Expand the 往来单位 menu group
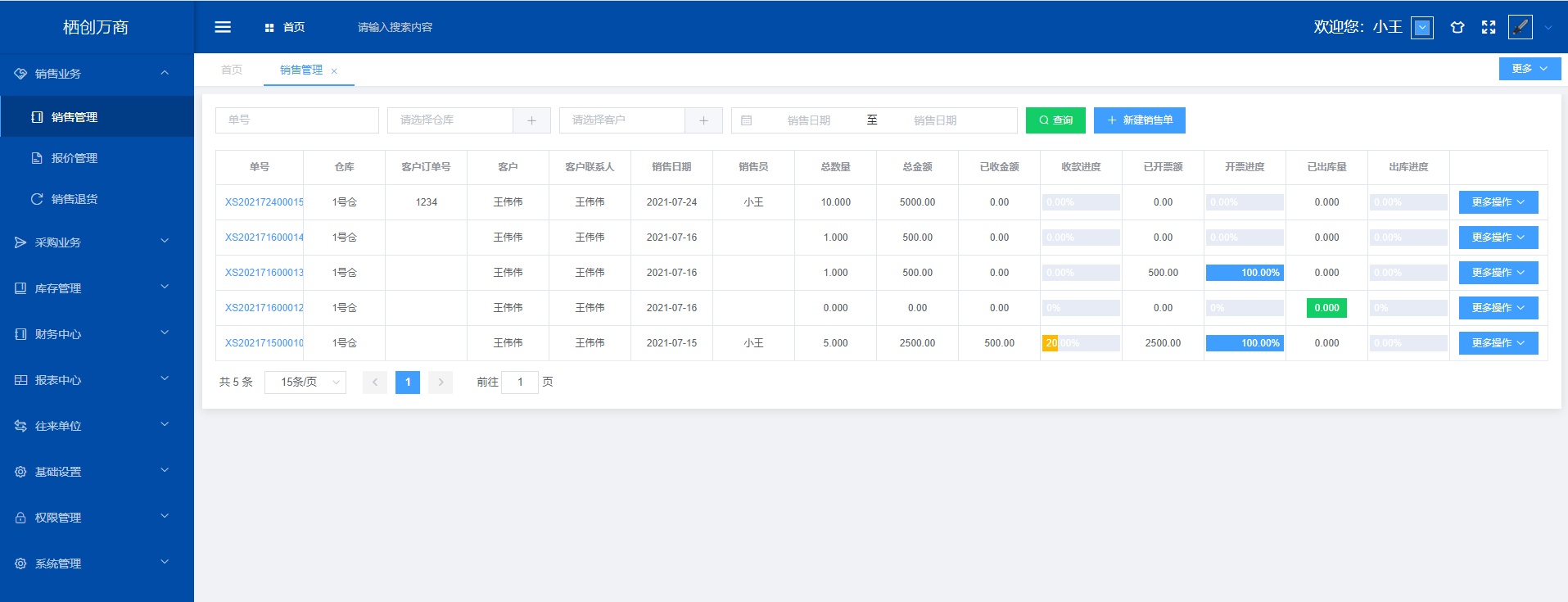Screen dimensions: 1568x602 pyautogui.click(x=97, y=426)
